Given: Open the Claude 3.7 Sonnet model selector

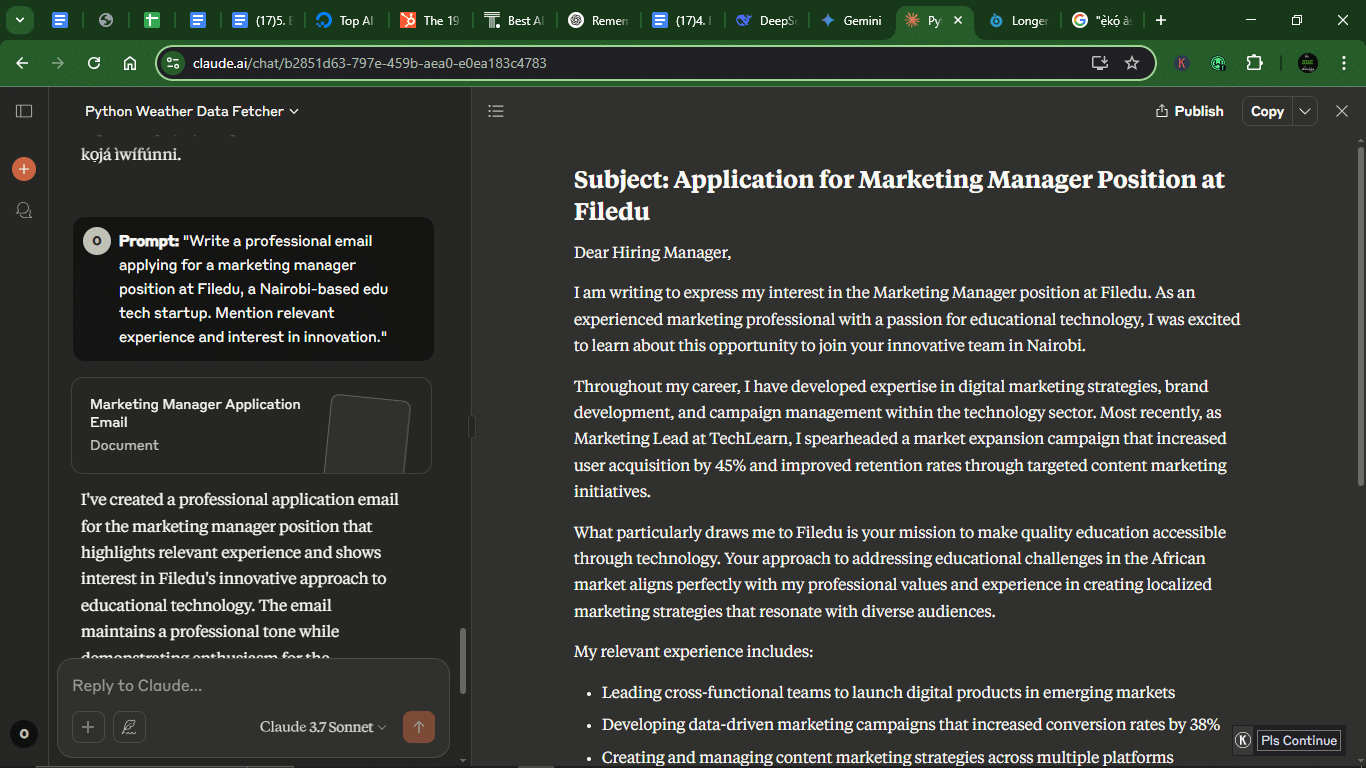Looking at the screenshot, I should click(x=323, y=727).
